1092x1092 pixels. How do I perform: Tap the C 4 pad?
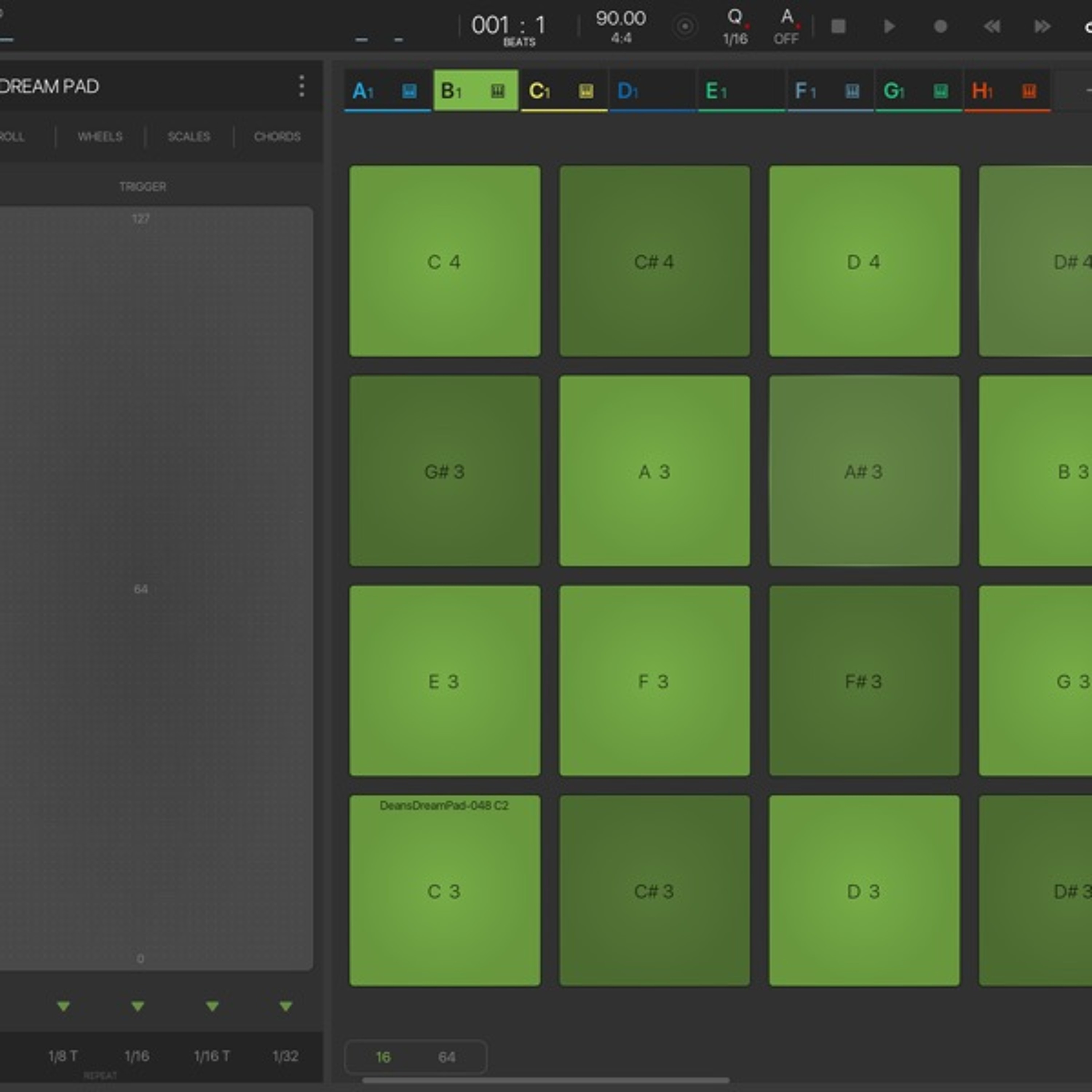click(445, 261)
